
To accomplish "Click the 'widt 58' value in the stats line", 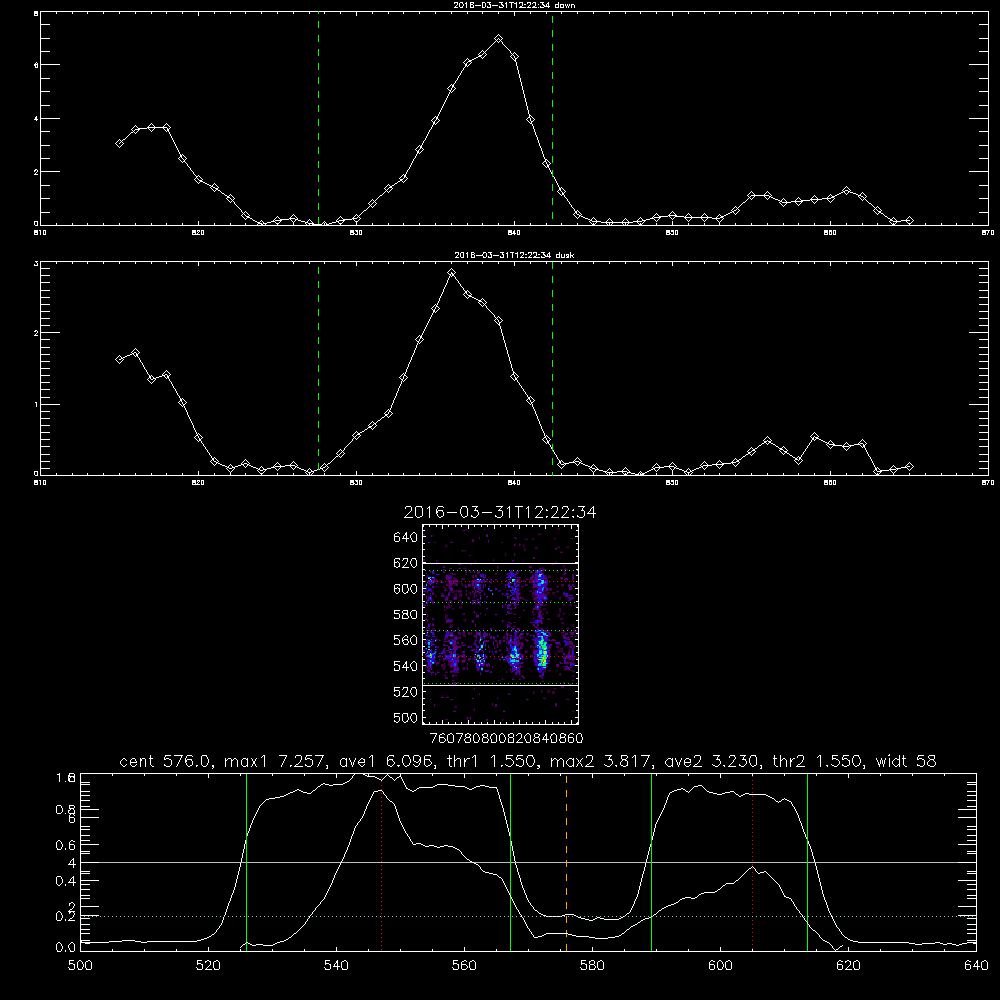I will pos(906,761).
